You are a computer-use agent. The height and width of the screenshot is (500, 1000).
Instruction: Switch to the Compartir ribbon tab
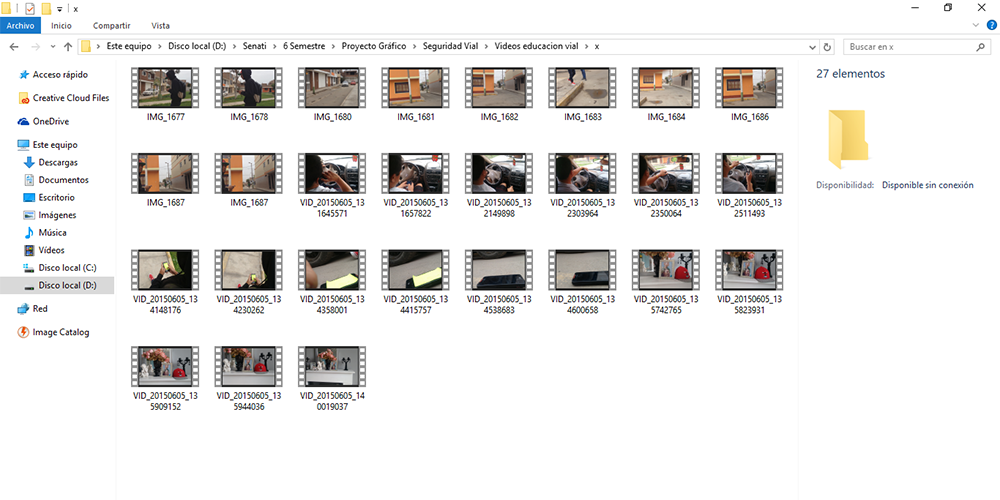pos(112,26)
